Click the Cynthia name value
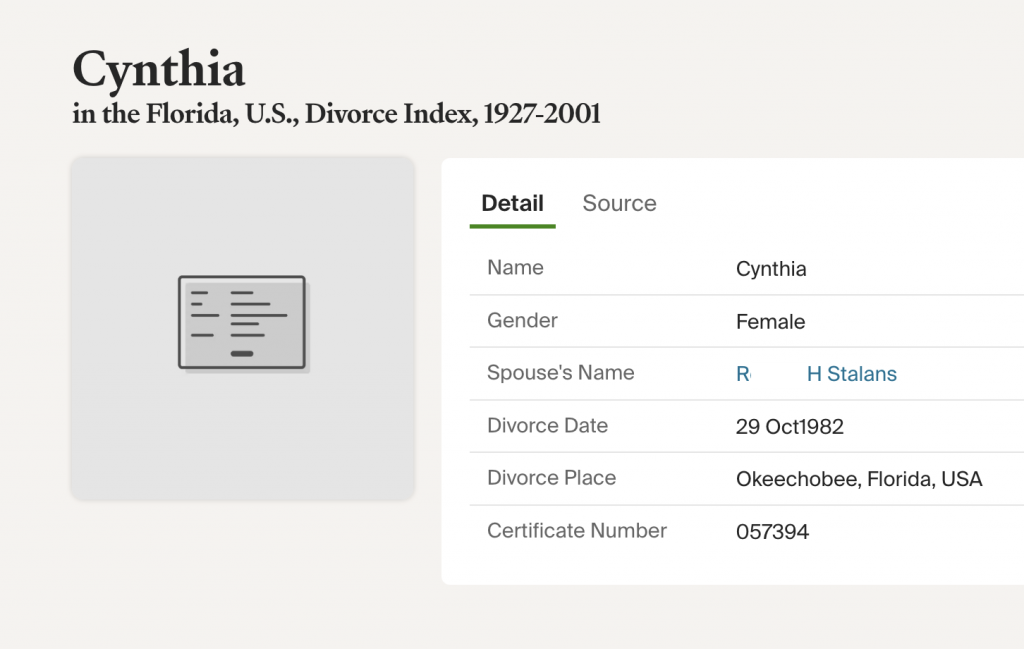Viewport: 1024px width, 649px height. [x=771, y=269]
